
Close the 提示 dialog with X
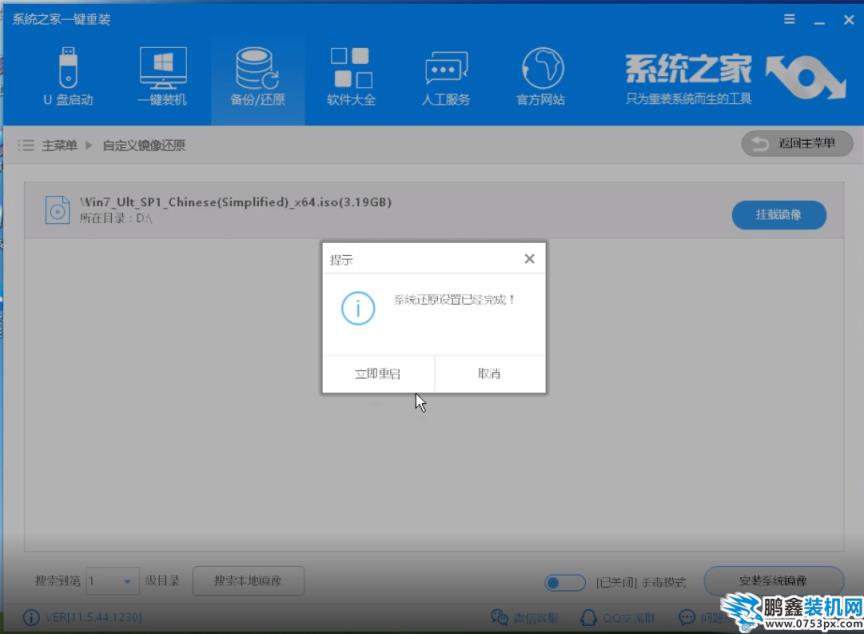(530, 259)
